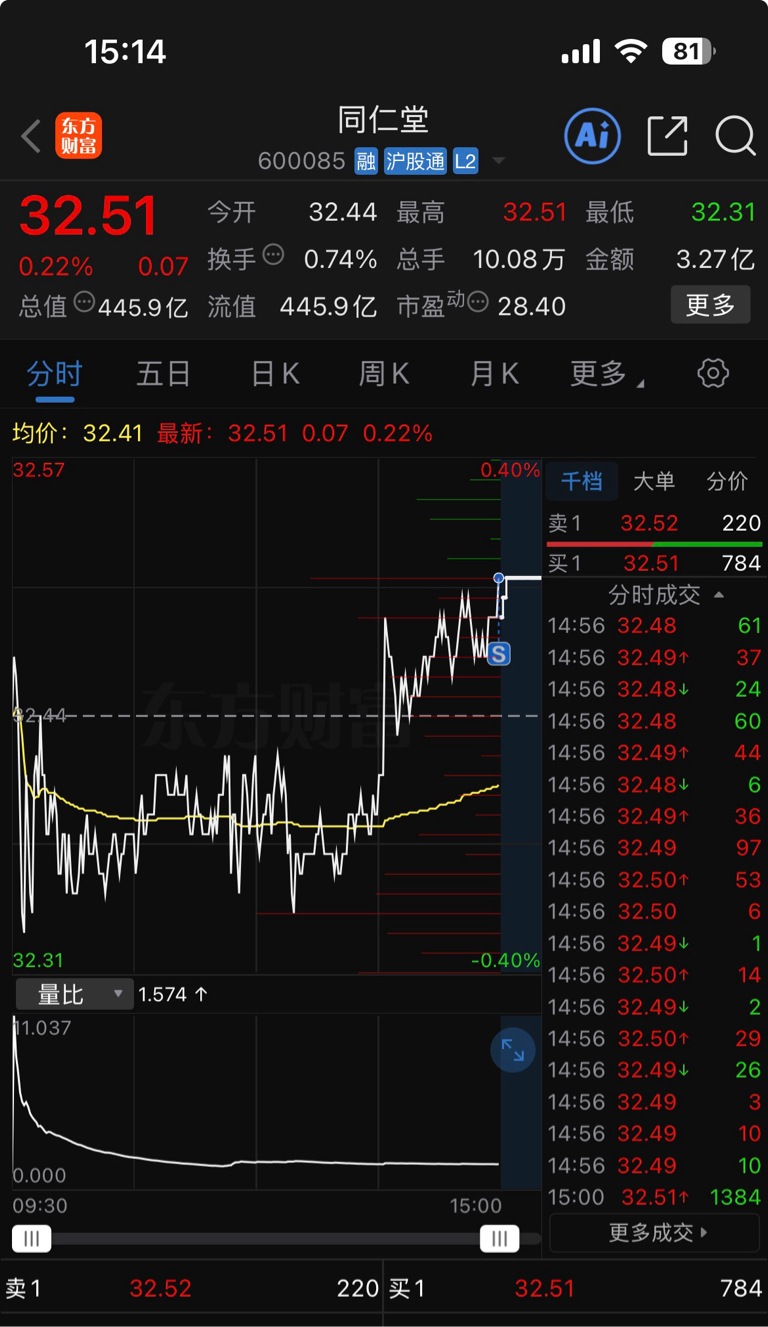The width and height of the screenshot is (768, 1327).
Task: Tap the left time range slider handle
Action: (x=32, y=1239)
